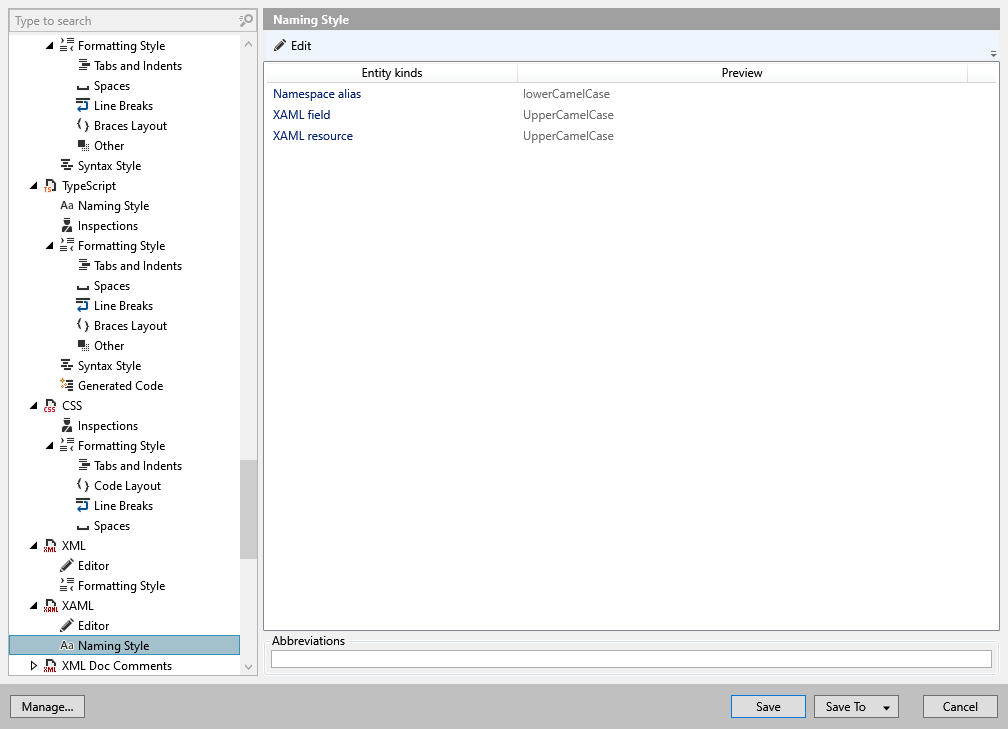This screenshot has height=729, width=1008.
Task: Click the Syntax Style icon under TypeScript
Action: pyautogui.click(x=65, y=365)
